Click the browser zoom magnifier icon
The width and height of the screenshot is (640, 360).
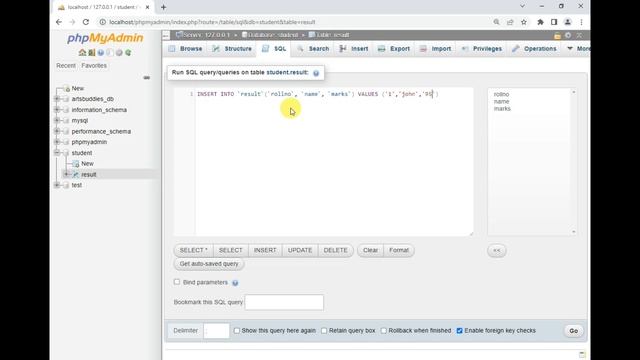click(x=496, y=22)
